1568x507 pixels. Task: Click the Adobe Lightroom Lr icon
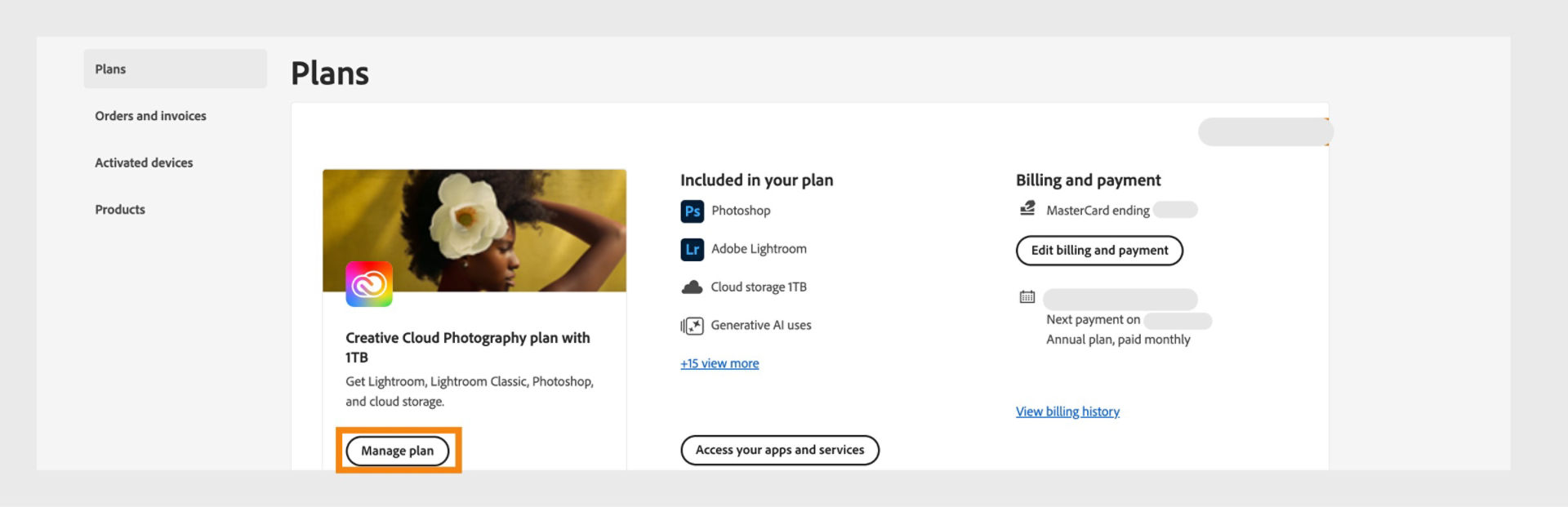click(x=692, y=249)
